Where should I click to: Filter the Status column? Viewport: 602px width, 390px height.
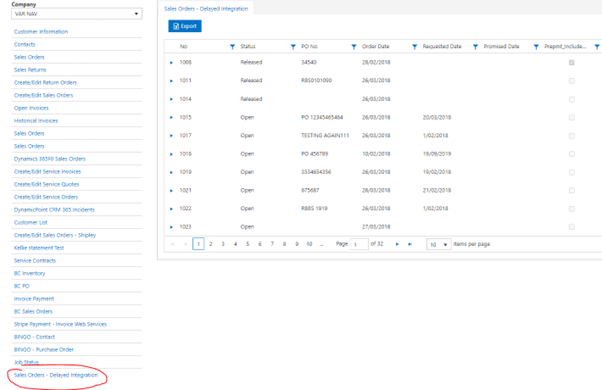[x=293, y=47]
